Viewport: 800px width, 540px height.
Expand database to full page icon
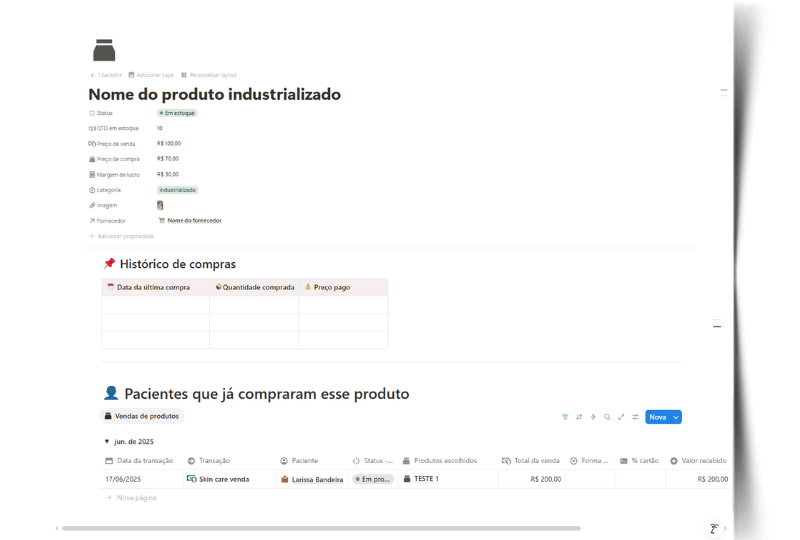click(x=621, y=417)
